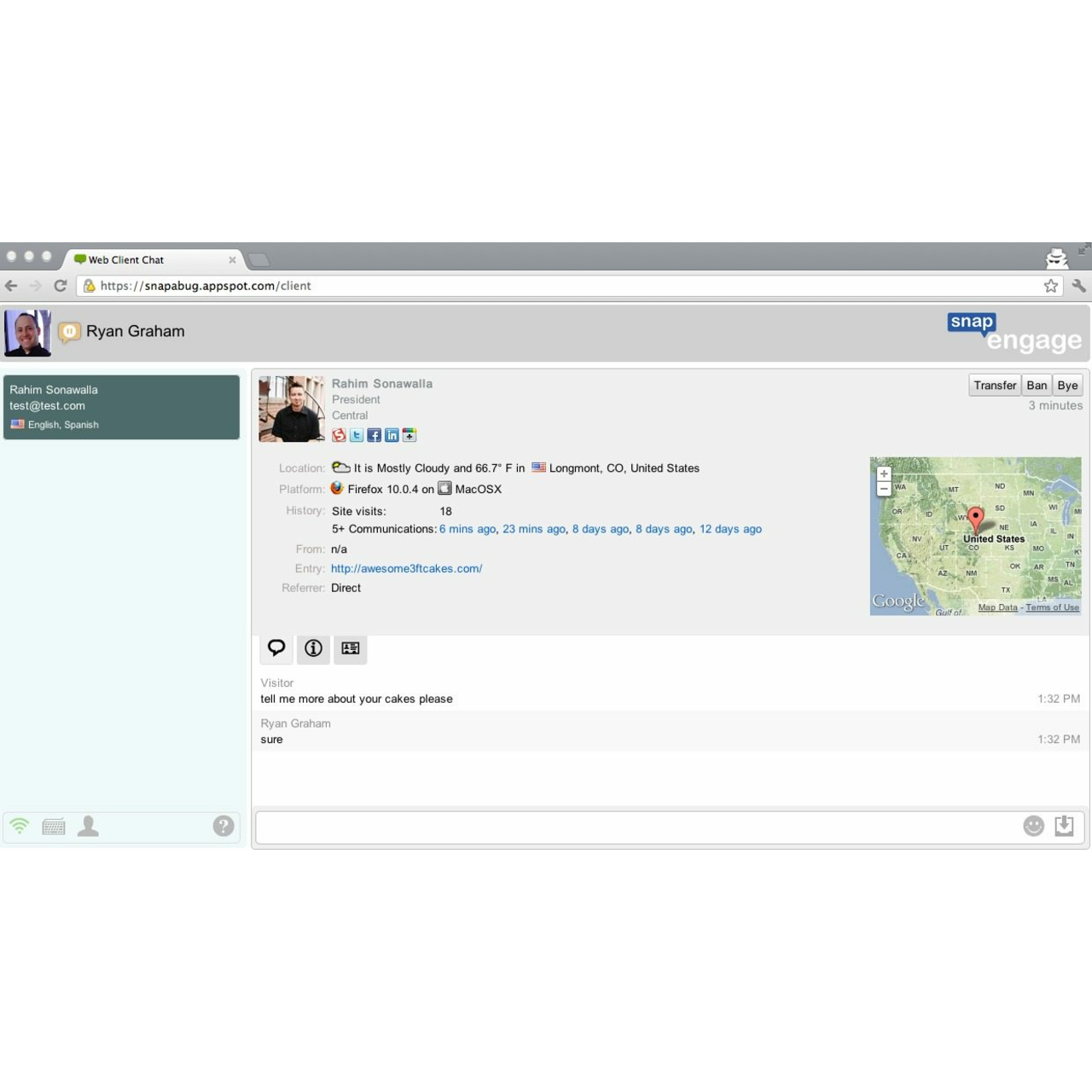Toggle the pause status beside Ryan Graham
Viewport: 1092px width, 1092px height.
[x=70, y=331]
